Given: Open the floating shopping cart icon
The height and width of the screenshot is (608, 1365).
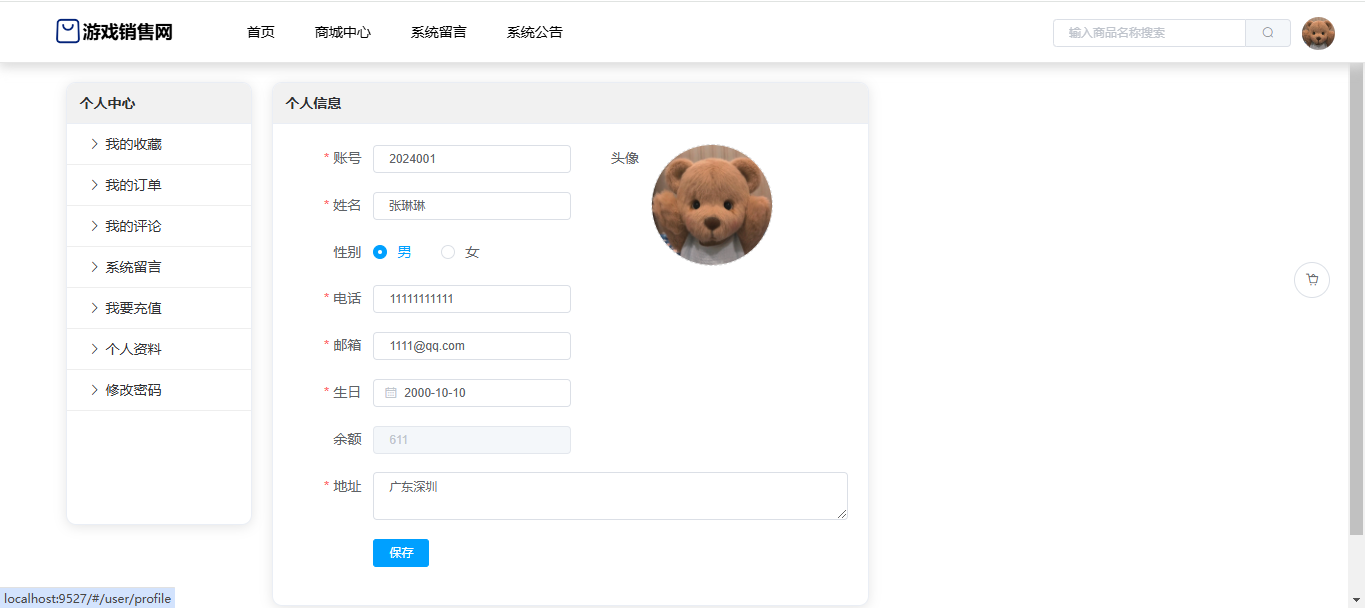Looking at the screenshot, I should [1312, 280].
